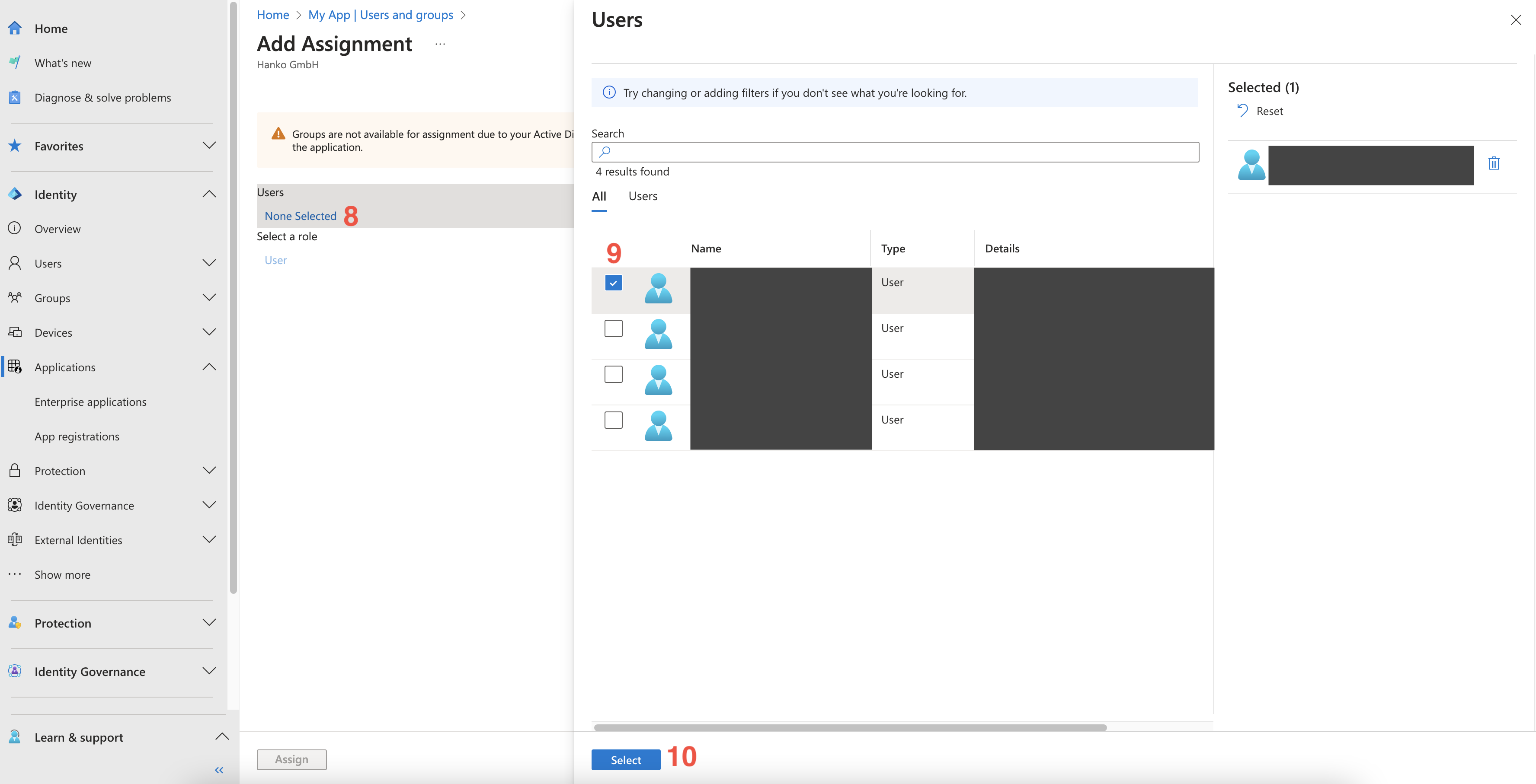This screenshot has width=1536, height=784.
Task: Uncheck the first user's checkbox
Action: 613,282
